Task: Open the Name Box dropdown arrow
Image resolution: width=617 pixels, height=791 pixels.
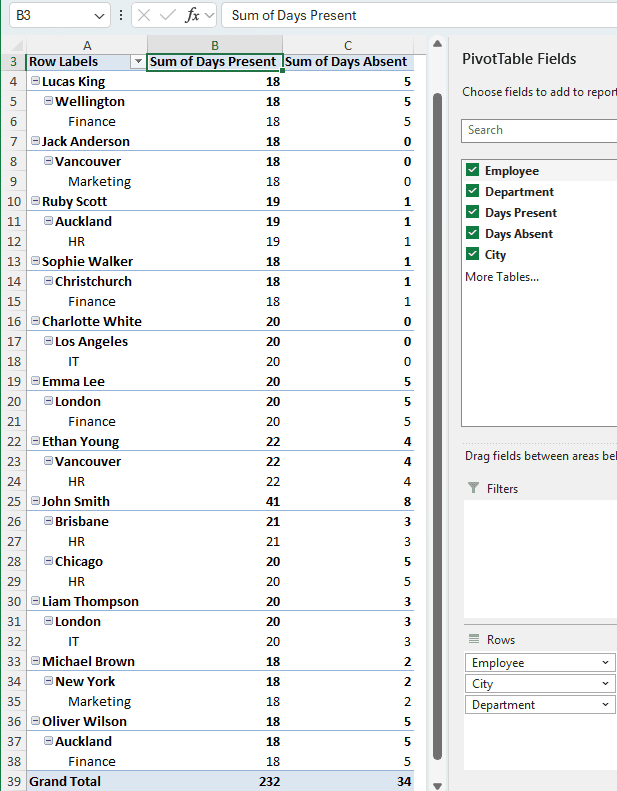Action: coord(98,16)
